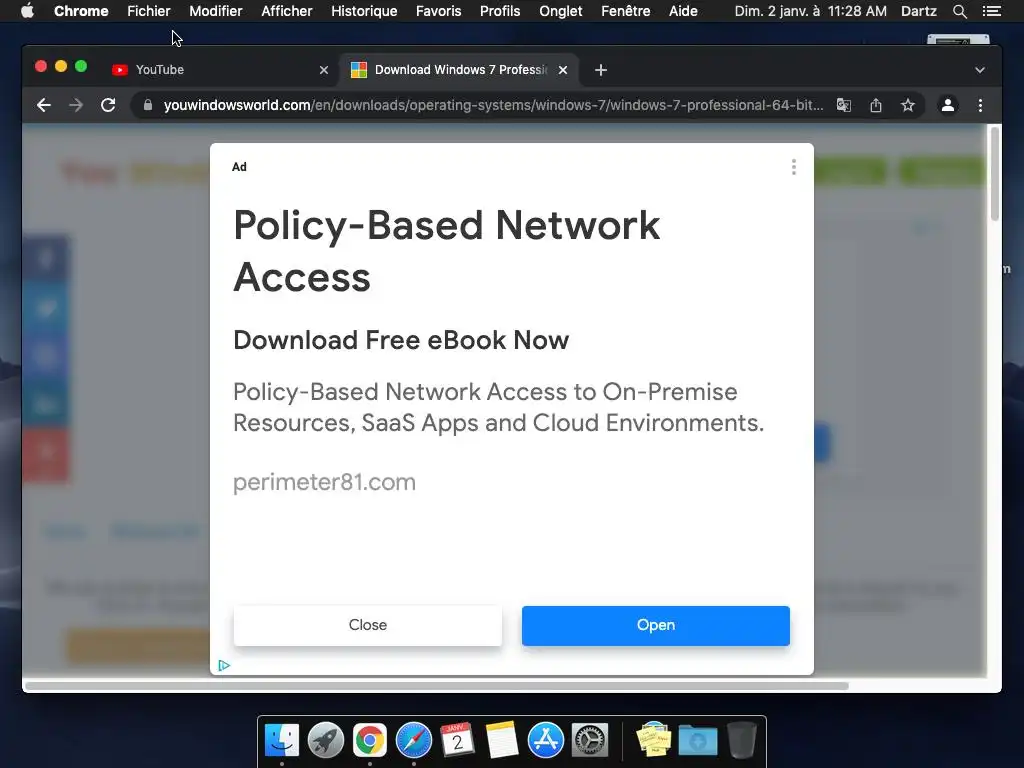Open System Preferences from the Dock

click(590, 740)
